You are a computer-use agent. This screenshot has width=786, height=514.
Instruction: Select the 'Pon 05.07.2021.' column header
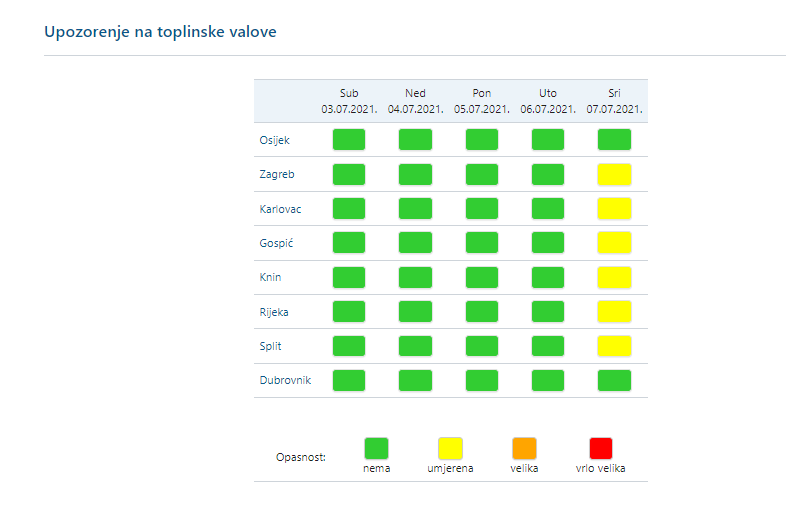click(x=481, y=101)
